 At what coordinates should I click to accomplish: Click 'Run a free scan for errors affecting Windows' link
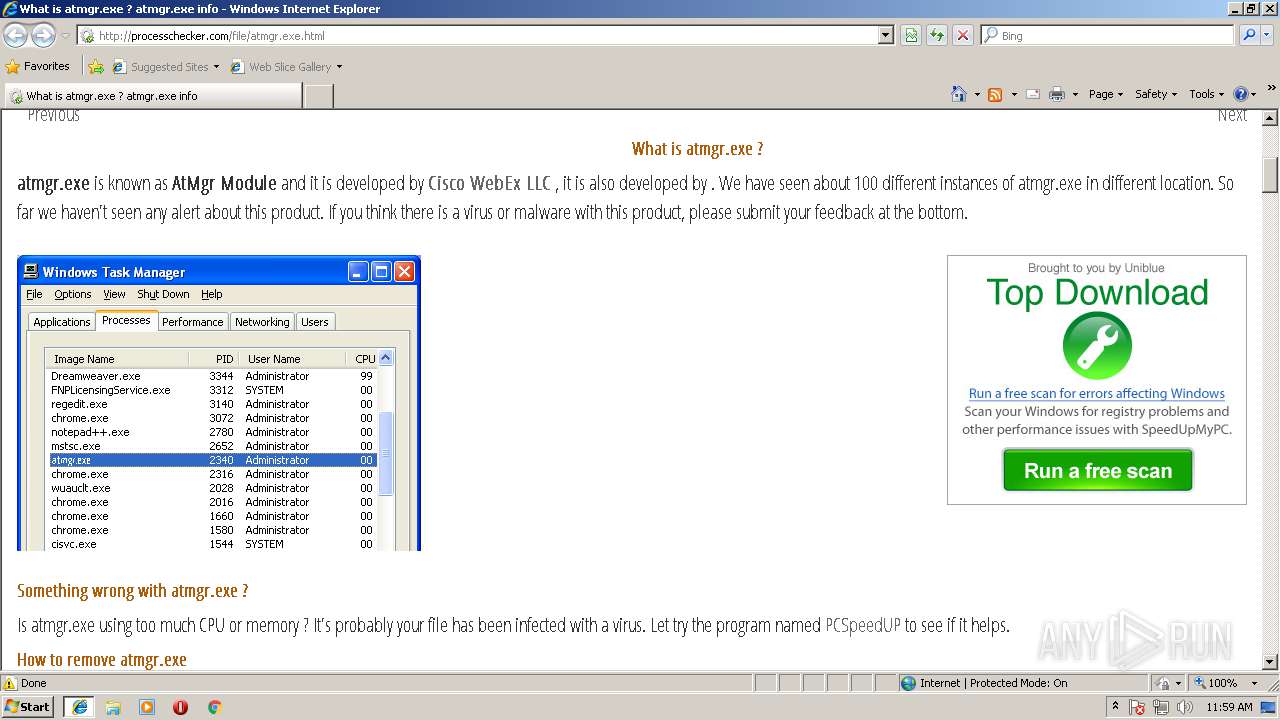pyautogui.click(x=1096, y=393)
